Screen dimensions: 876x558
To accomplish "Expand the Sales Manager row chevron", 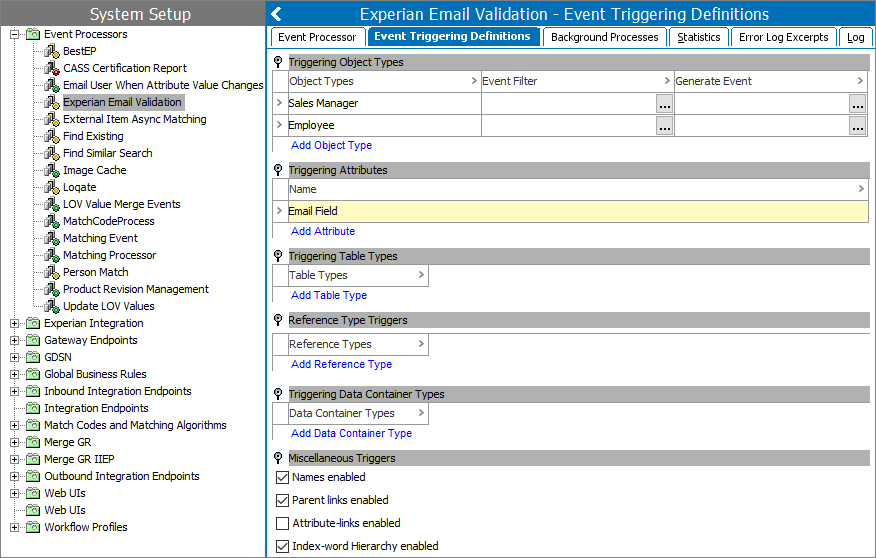I will 279,103.
